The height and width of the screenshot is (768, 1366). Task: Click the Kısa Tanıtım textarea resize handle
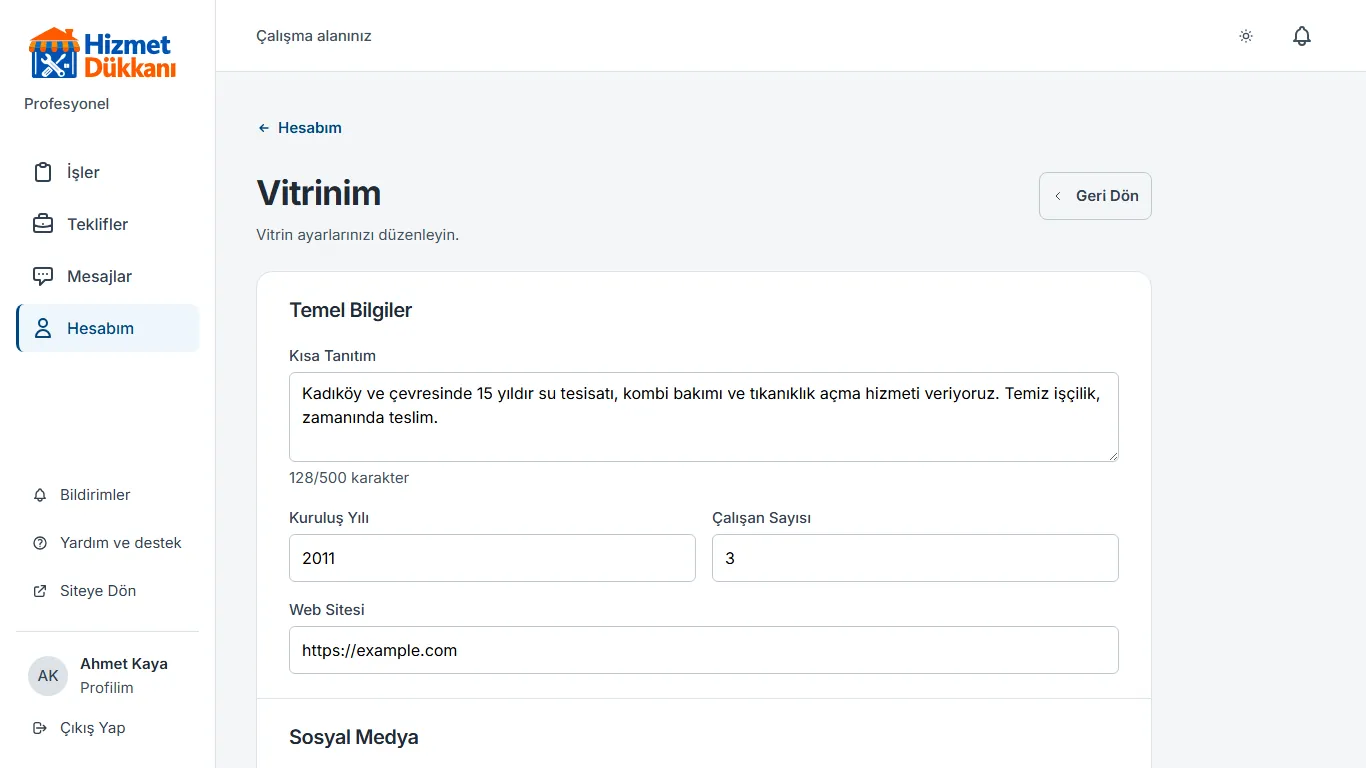(1112, 455)
